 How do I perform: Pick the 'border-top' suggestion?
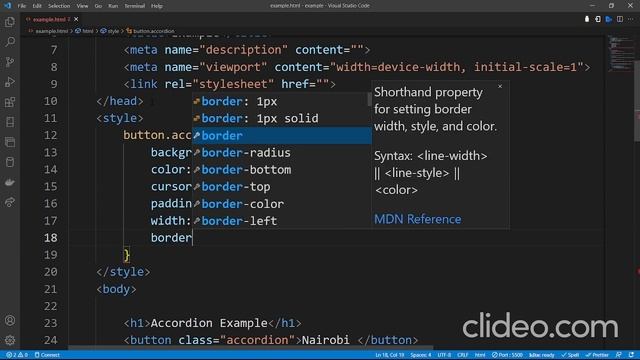pos(282,187)
